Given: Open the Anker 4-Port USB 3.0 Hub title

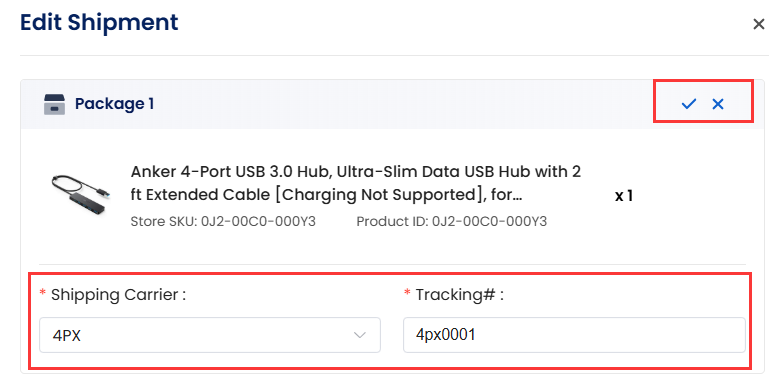Looking at the screenshot, I should (355, 183).
